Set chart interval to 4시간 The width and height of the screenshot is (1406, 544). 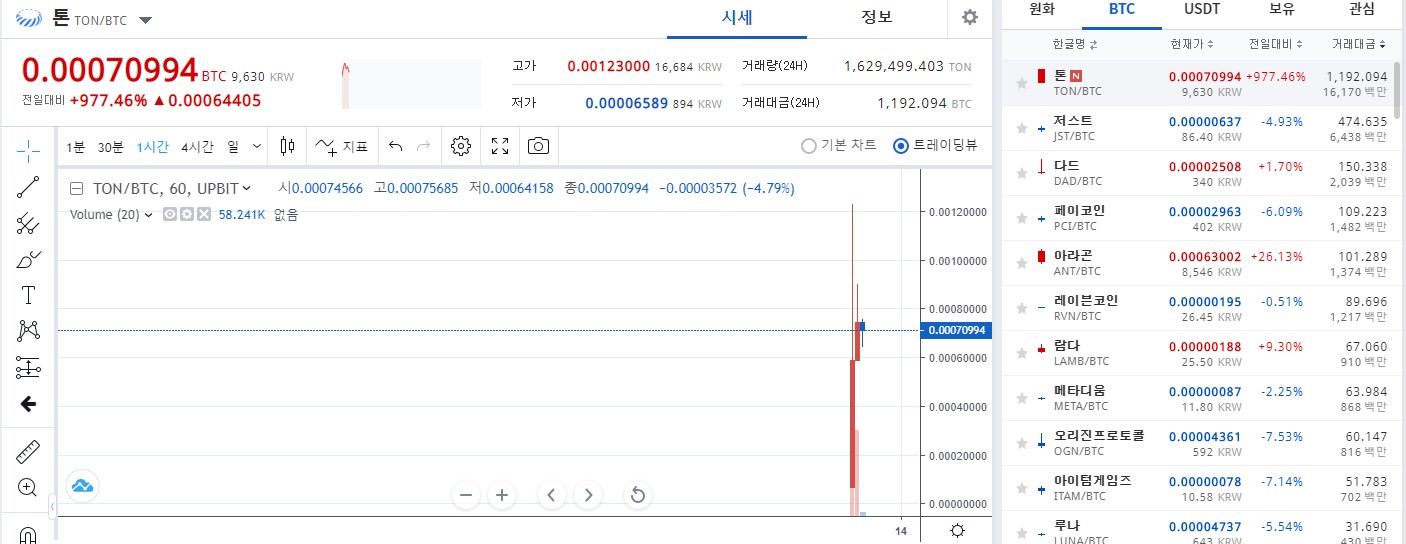pos(197,146)
